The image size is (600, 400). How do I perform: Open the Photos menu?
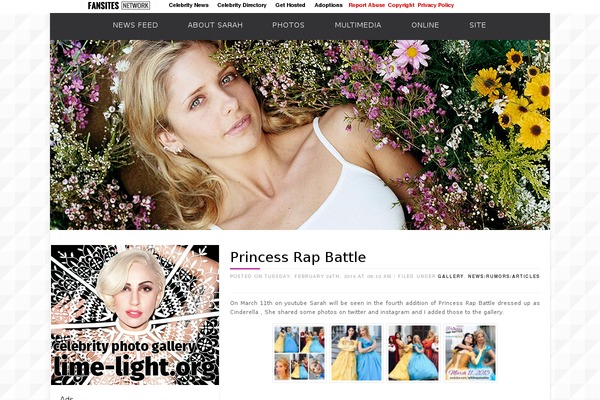tap(288, 25)
